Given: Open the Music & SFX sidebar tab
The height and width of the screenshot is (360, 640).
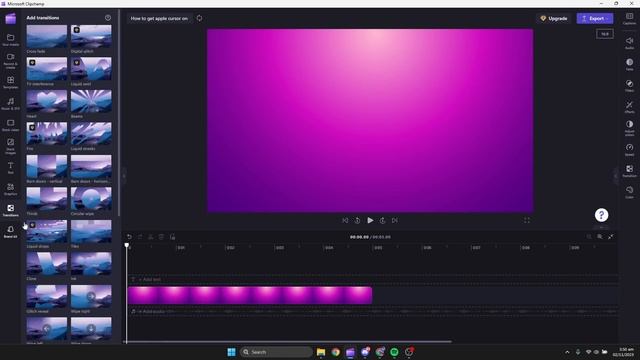Looking at the screenshot, I should point(11,104).
